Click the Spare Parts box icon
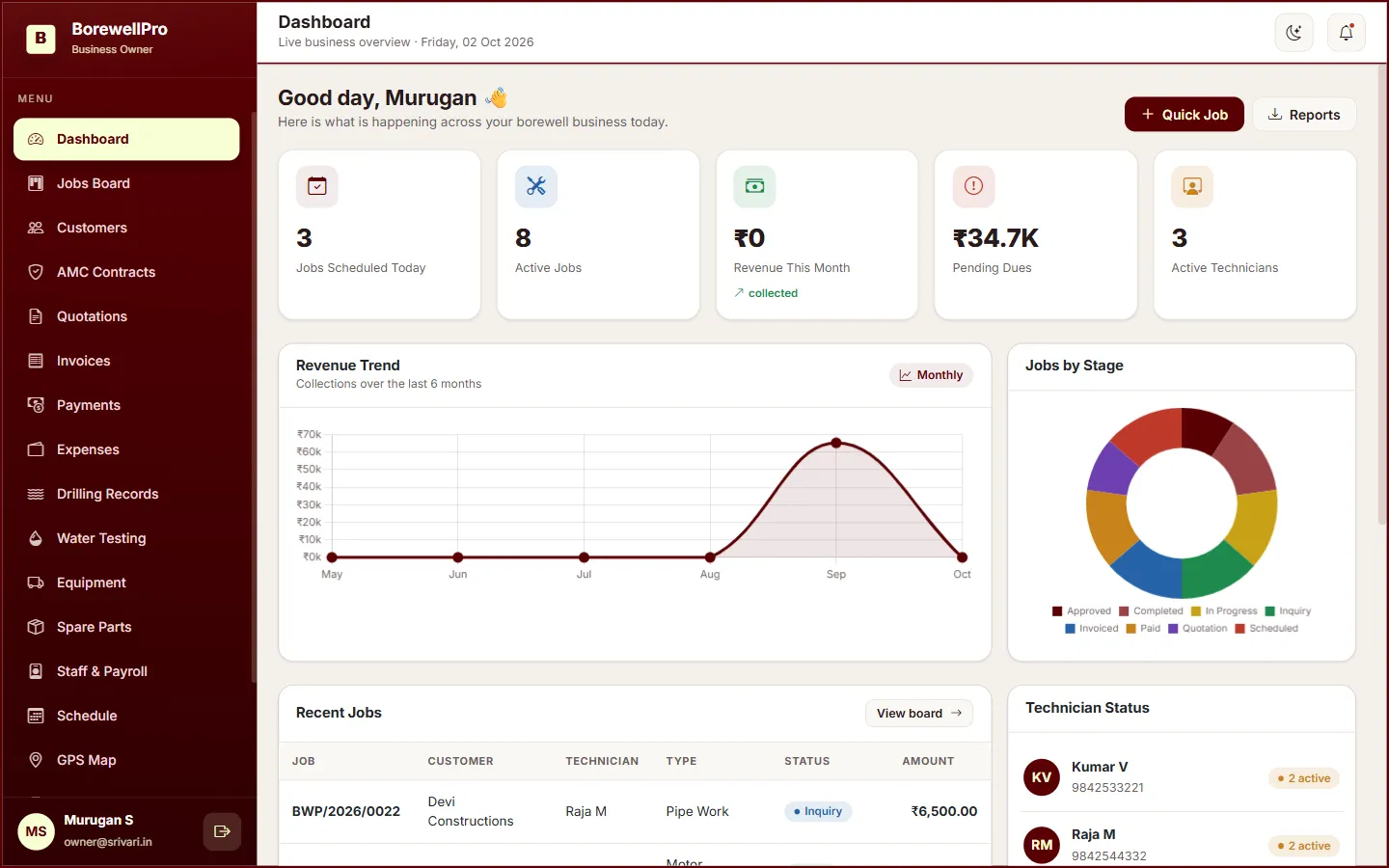 coord(36,627)
